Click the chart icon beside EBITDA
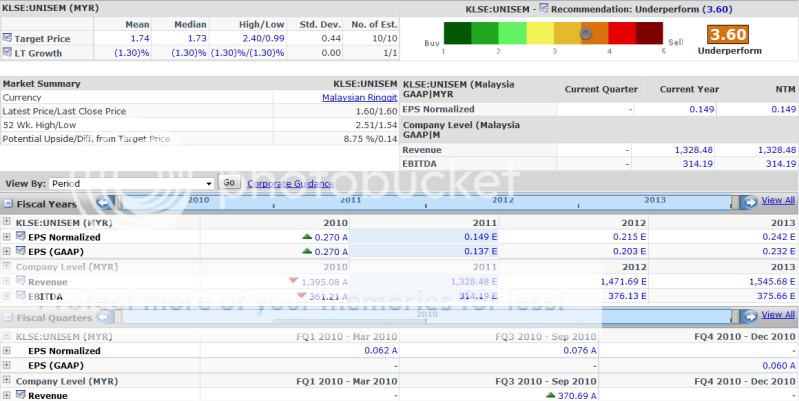 [20, 296]
